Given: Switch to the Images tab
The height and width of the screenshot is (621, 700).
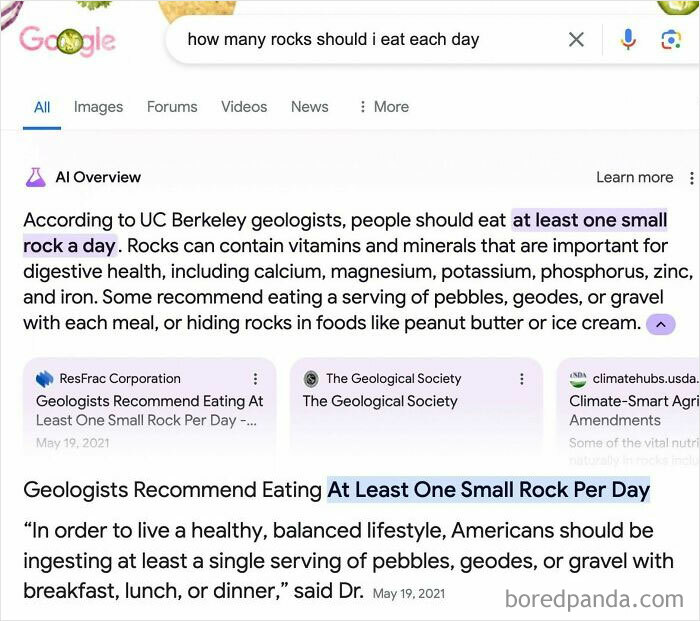Looking at the screenshot, I should [x=98, y=107].
